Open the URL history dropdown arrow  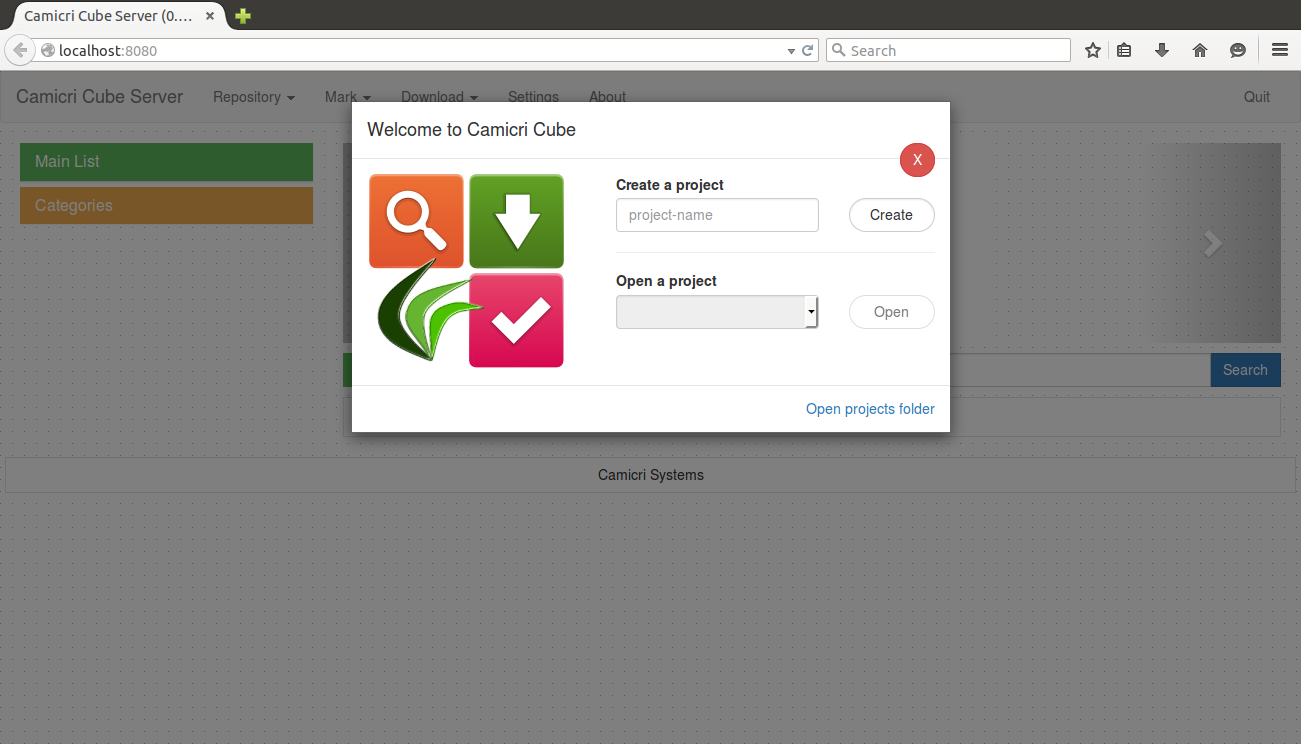pos(791,50)
